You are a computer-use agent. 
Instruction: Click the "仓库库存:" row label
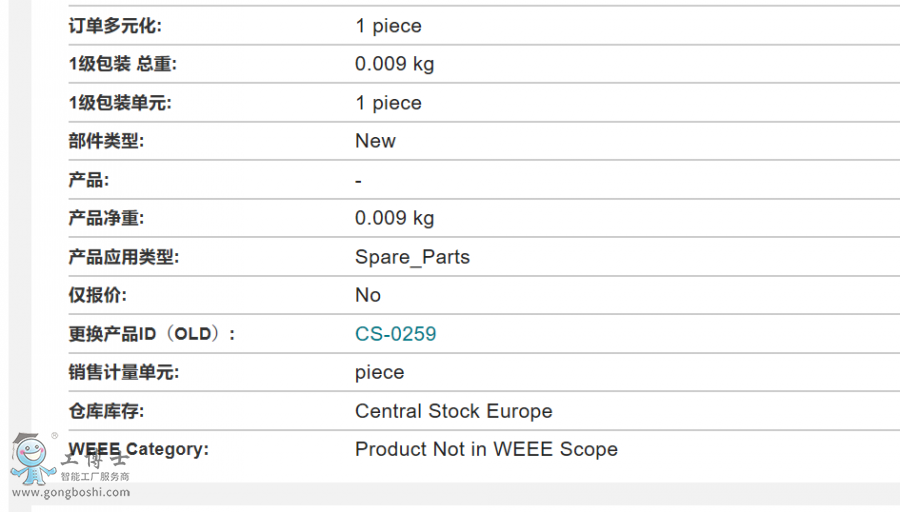106,411
